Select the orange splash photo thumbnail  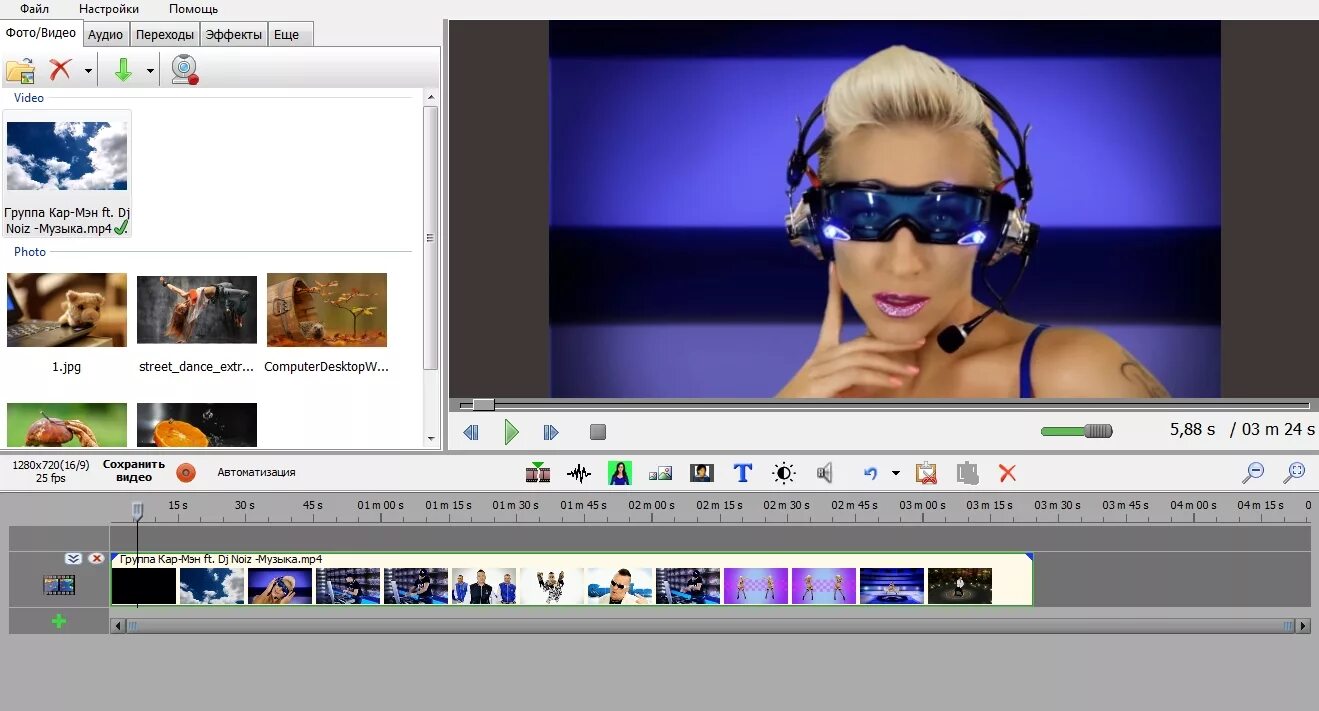click(x=197, y=425)
